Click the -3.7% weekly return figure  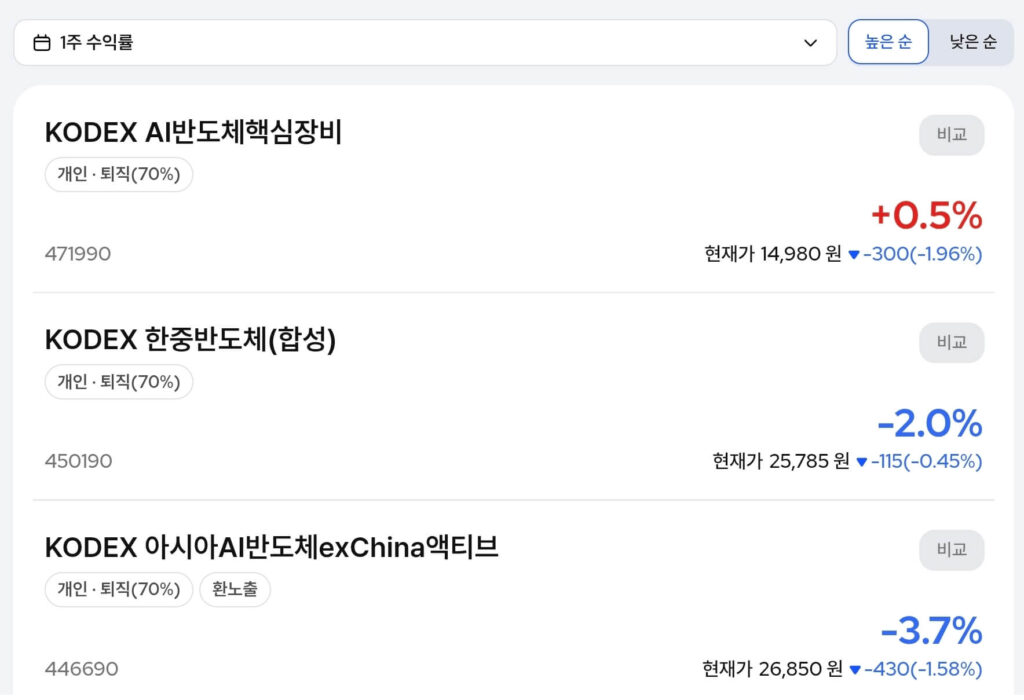pos(930,631)
